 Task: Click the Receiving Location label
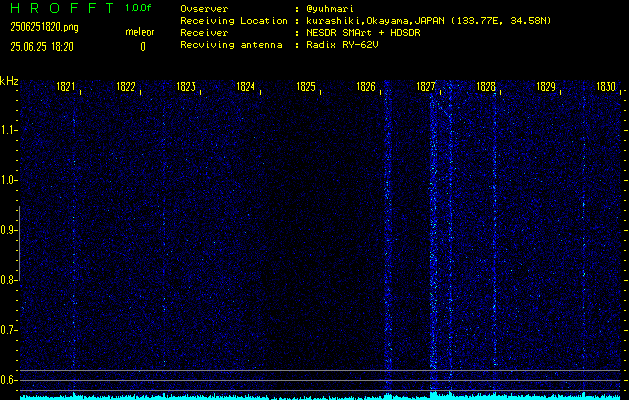pyautogui.click(x=234, y=21)
